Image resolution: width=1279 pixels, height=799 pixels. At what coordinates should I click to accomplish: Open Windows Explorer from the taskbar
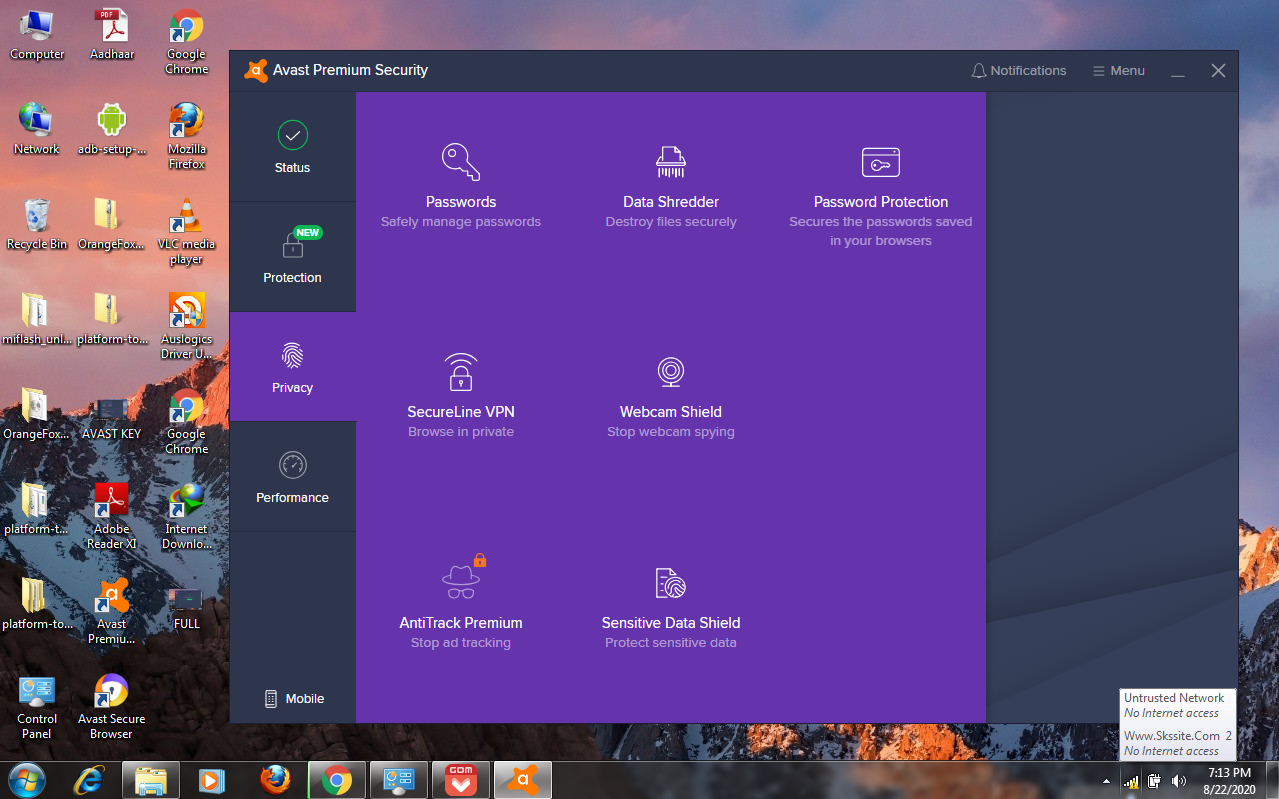pyautogui.click(x=151, y=780)
